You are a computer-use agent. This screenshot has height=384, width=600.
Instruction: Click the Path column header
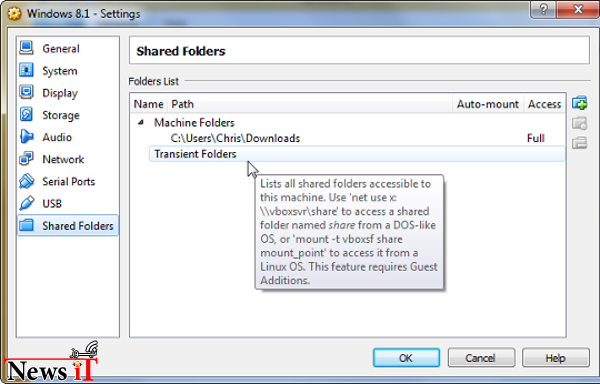tap(310, 104)
